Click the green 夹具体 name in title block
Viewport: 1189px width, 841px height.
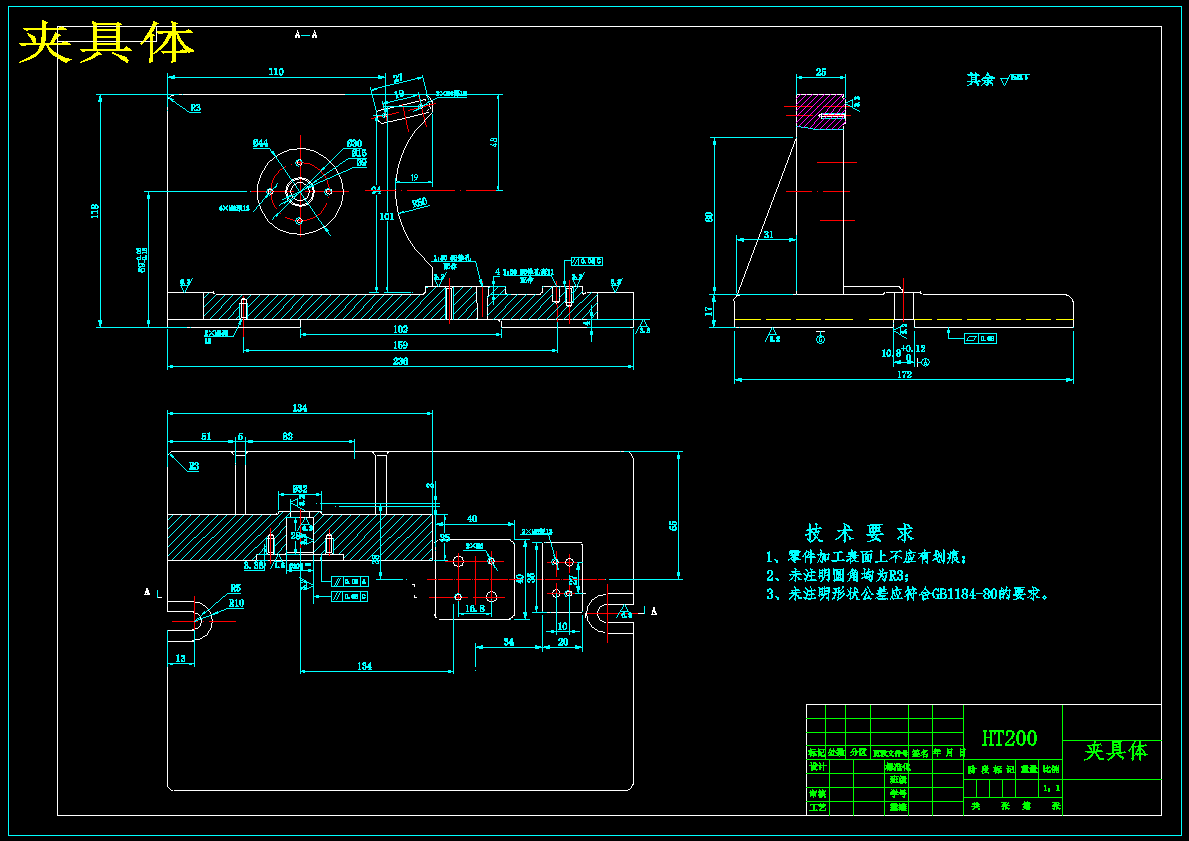coord(1115,751)
